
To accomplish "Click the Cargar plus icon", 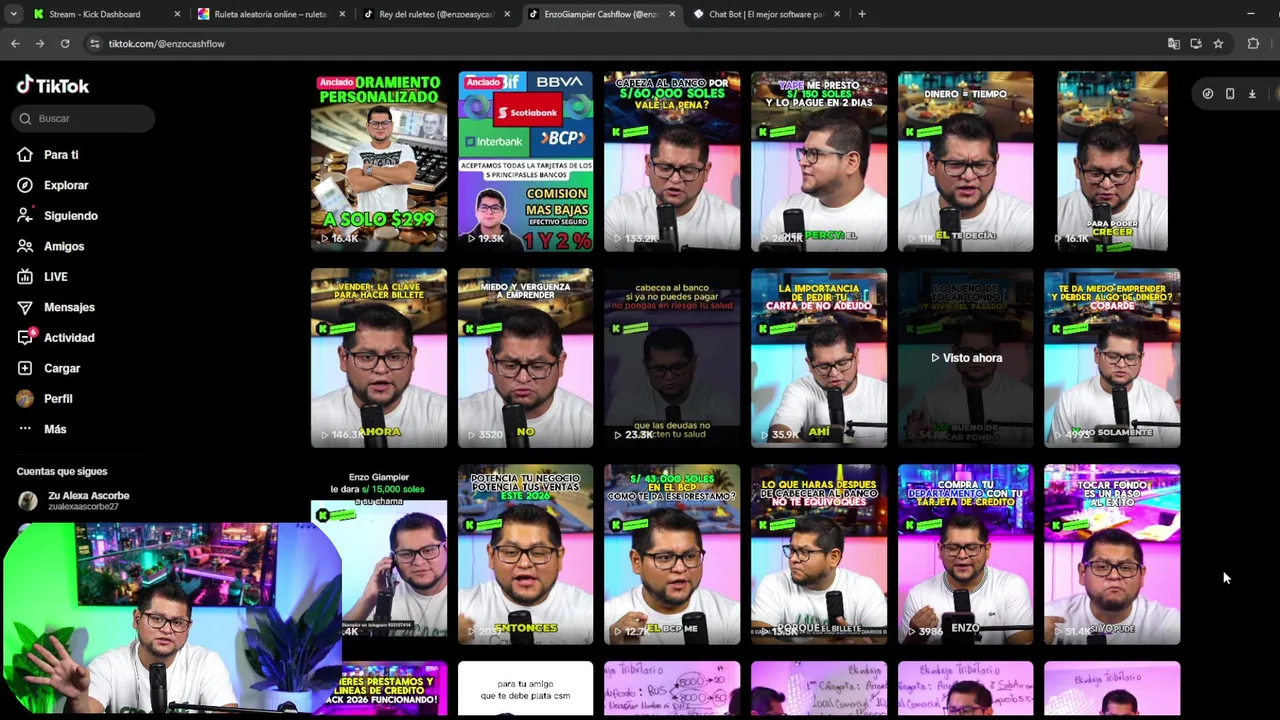I will click(x=25, y=368).
